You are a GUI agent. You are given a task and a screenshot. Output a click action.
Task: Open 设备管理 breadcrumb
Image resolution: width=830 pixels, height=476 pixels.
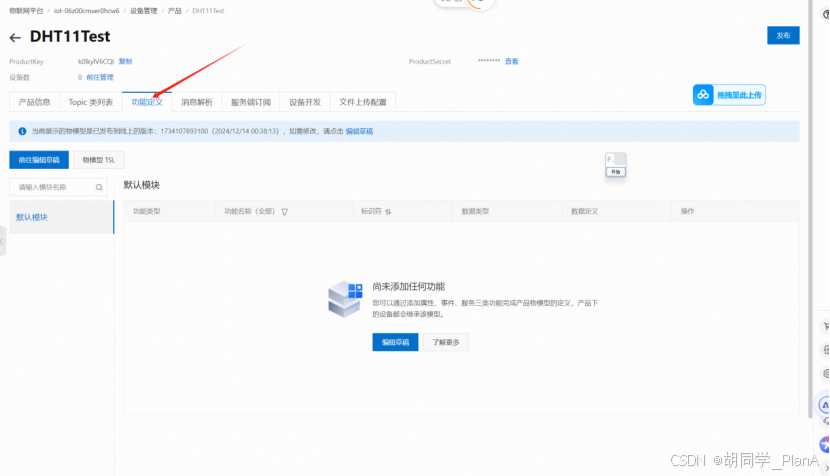(x=143, y=11)
